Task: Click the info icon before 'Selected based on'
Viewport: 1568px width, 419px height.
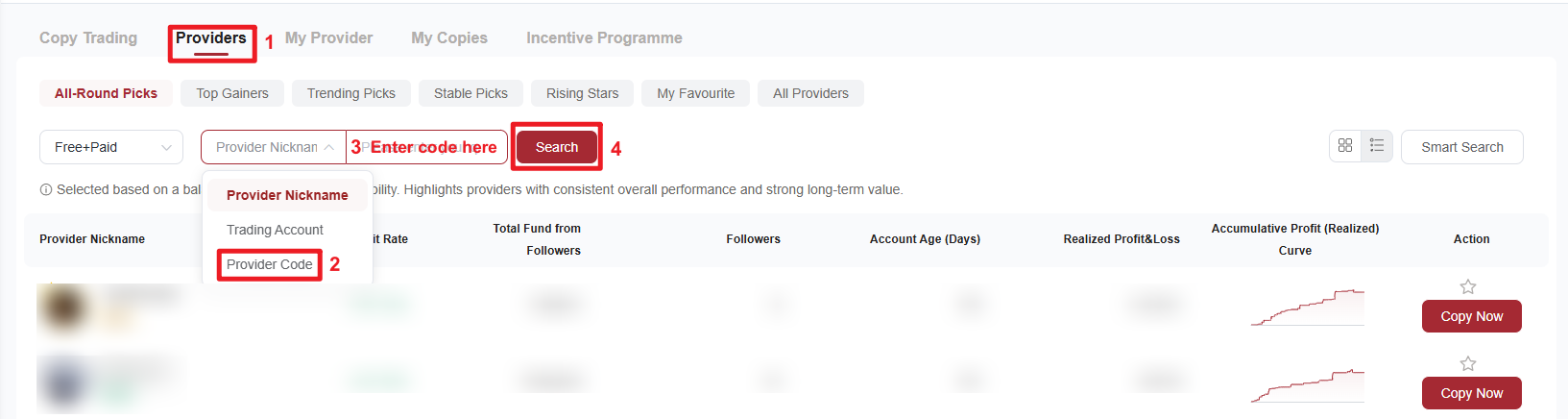Action: 46,190
